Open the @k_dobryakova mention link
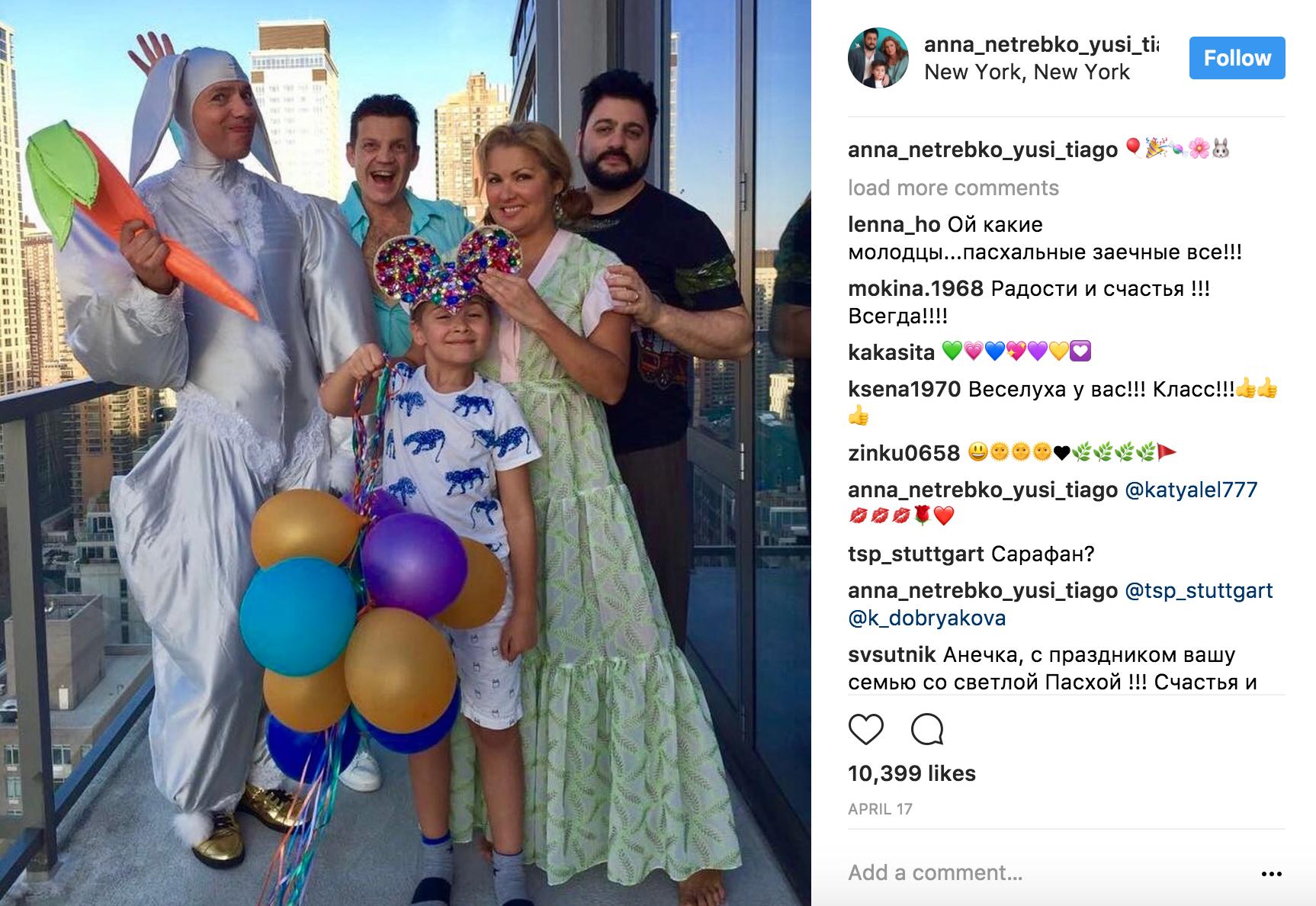1316x906 pixels. tap(926, 618)
